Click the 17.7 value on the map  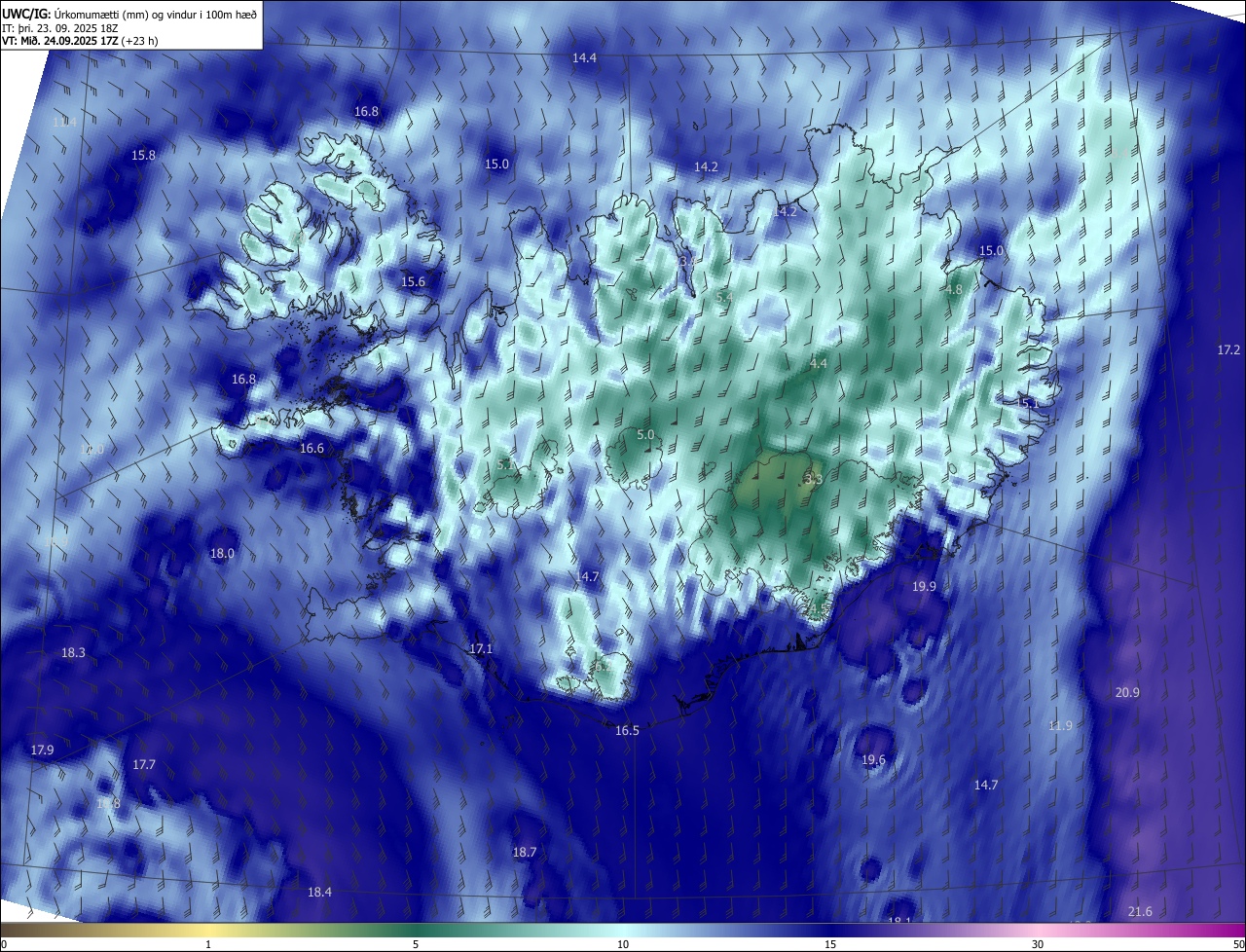click(143, 765)
